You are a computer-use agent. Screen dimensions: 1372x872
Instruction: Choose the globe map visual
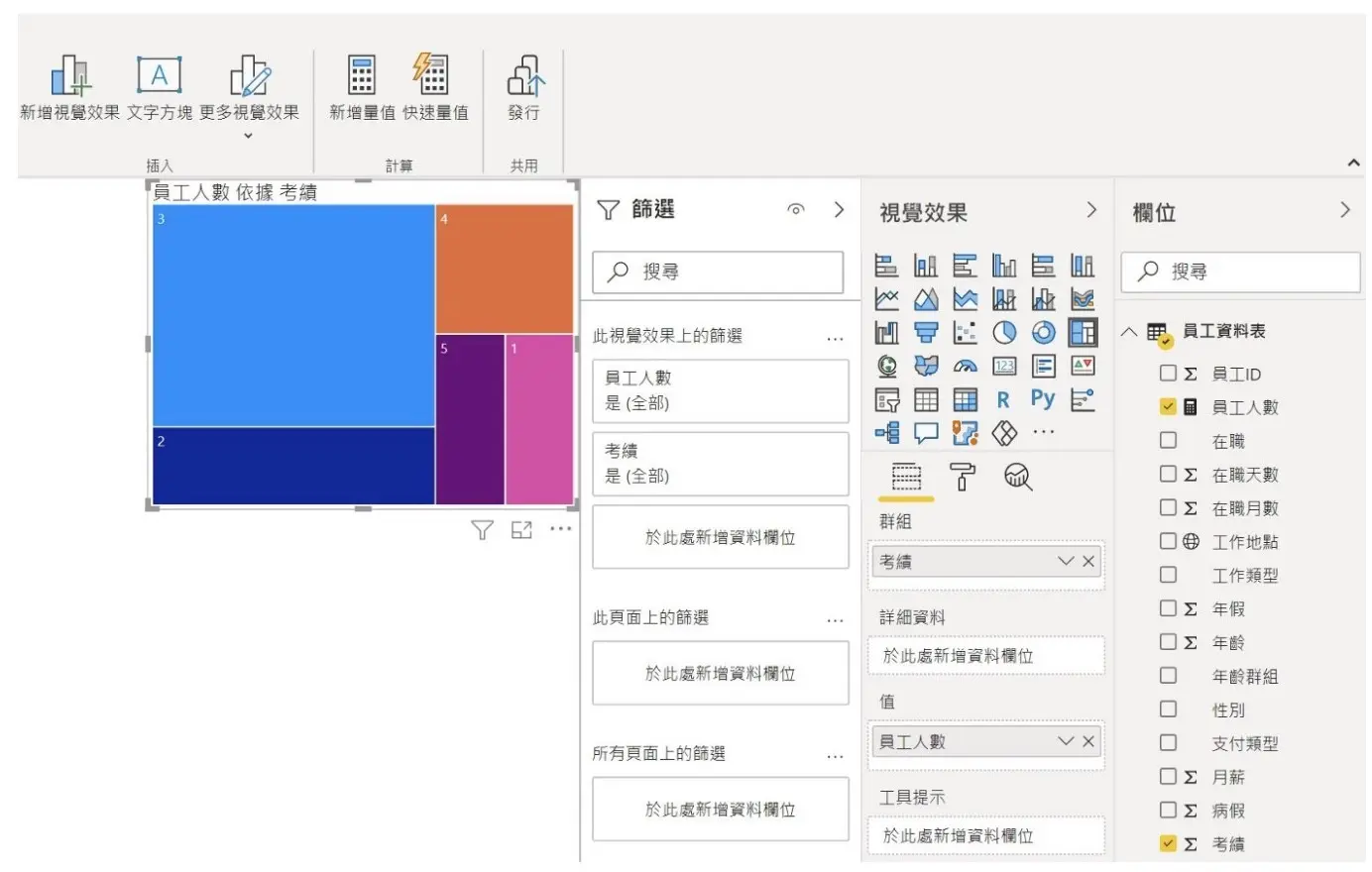(x=886, y=367)
